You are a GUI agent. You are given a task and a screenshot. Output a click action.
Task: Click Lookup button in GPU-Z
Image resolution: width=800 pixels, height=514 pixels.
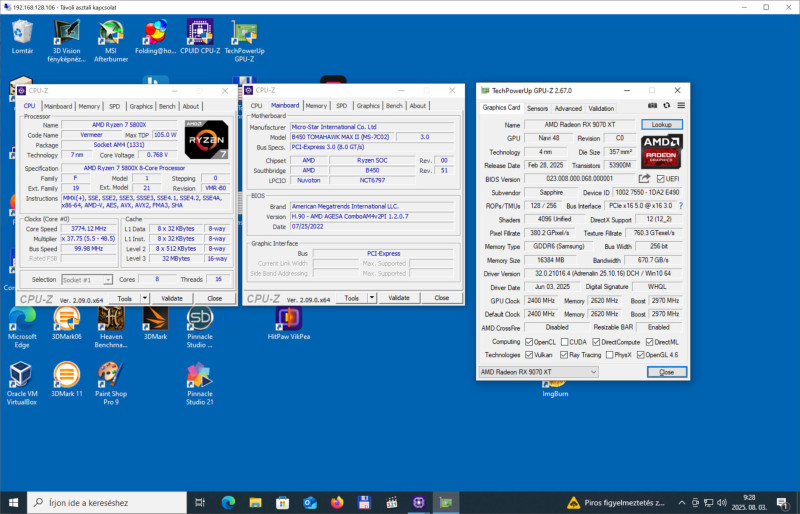(x=661, y=125)
